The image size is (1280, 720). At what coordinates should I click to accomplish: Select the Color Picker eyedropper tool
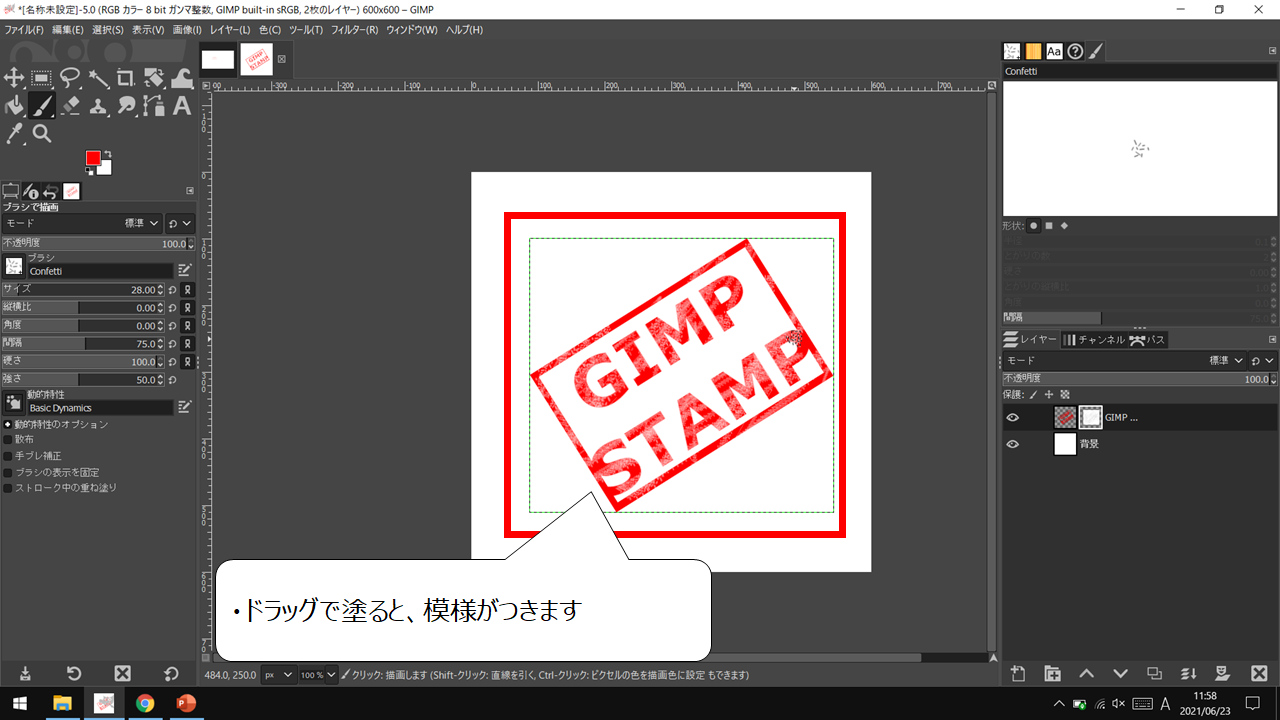click(14, 133)
